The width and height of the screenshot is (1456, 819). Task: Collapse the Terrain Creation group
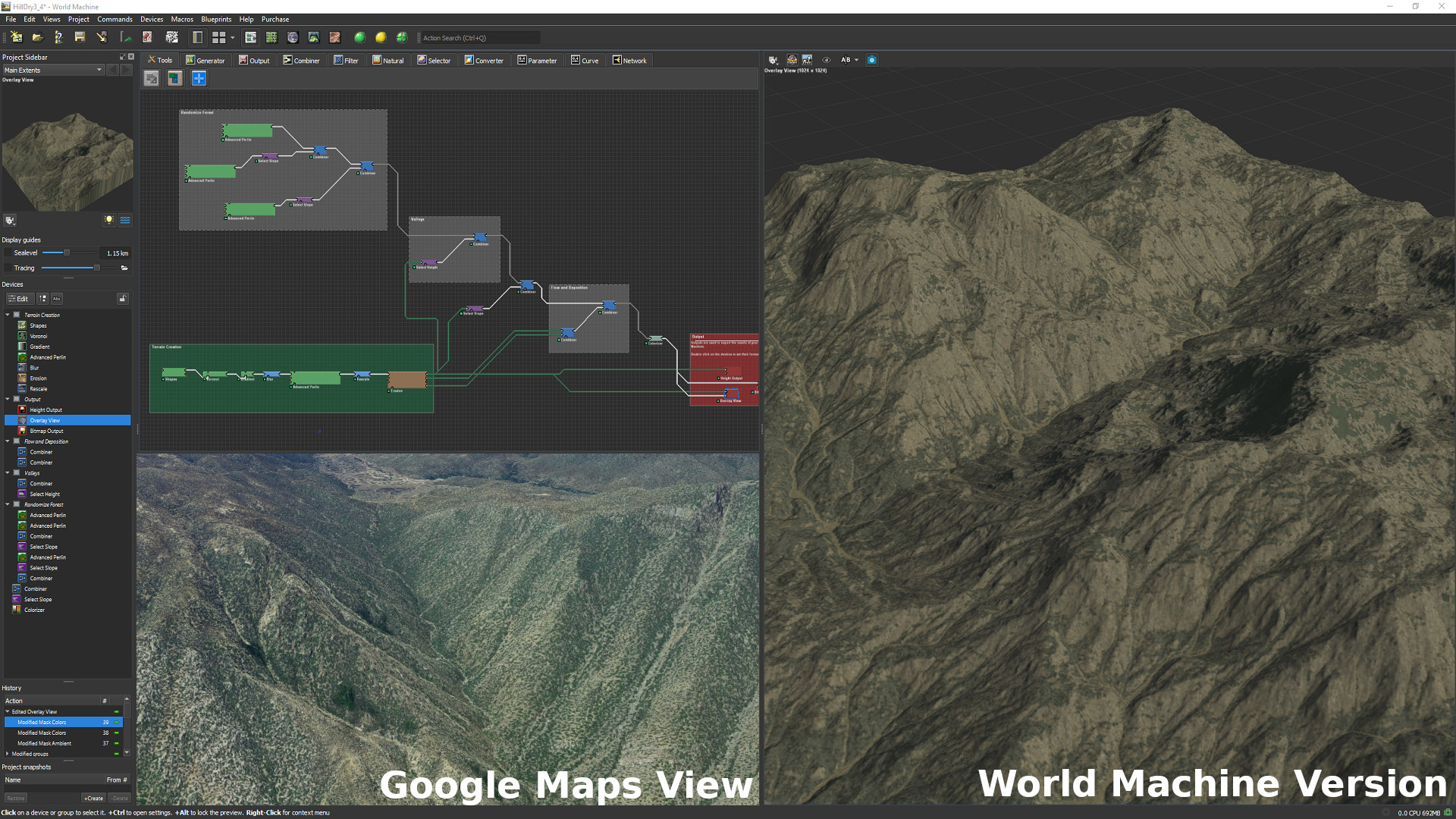tap(8, 315)
